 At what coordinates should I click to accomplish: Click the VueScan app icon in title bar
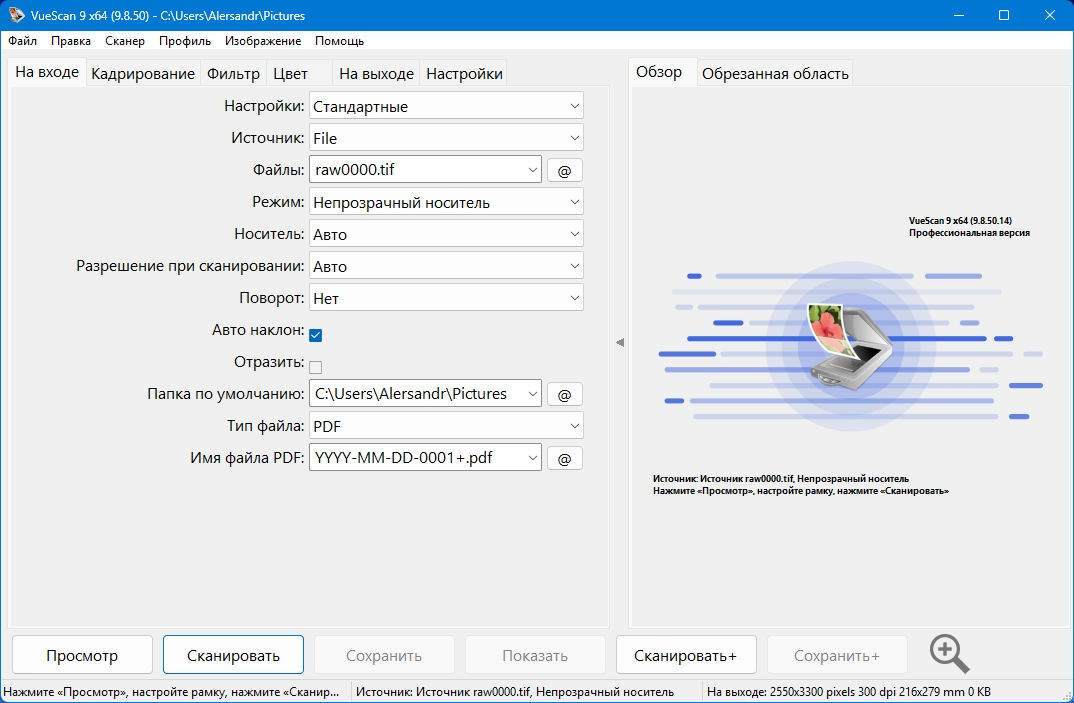16,15
